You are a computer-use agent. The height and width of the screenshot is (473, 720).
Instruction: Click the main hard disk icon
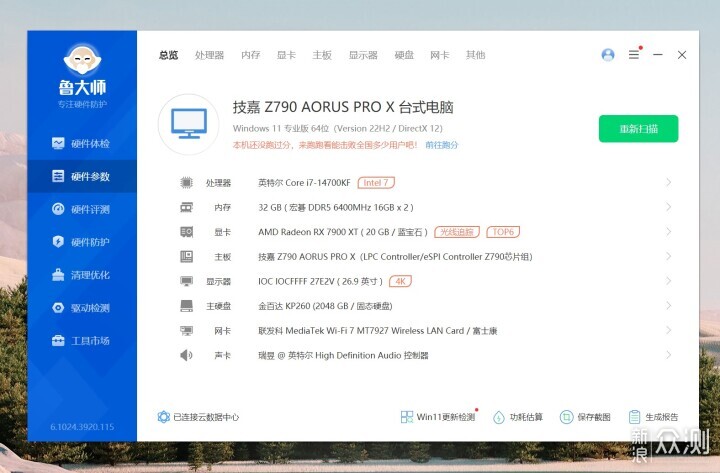[x=186, y=306]
